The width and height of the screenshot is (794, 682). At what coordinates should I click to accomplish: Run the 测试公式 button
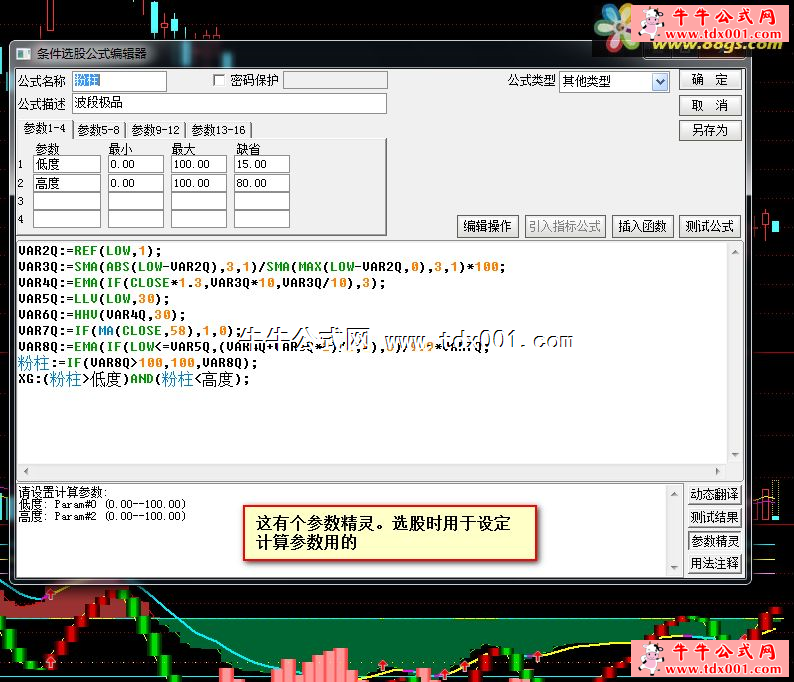click(709, 226)
